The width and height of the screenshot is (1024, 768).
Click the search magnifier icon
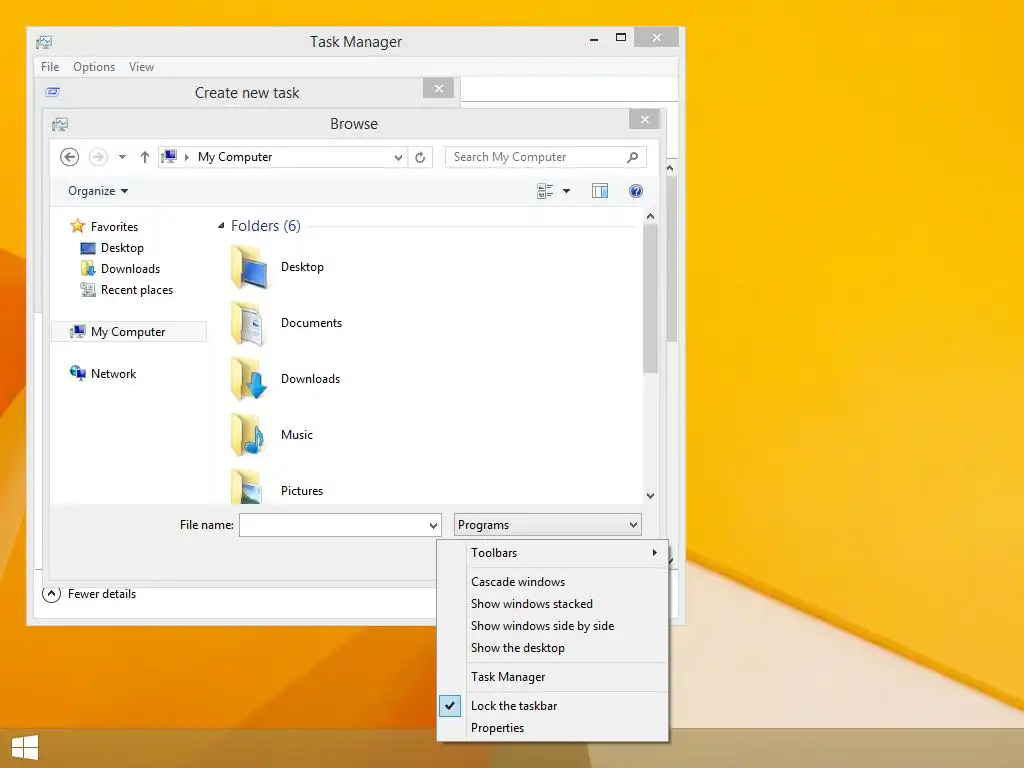tap(632, 157)
